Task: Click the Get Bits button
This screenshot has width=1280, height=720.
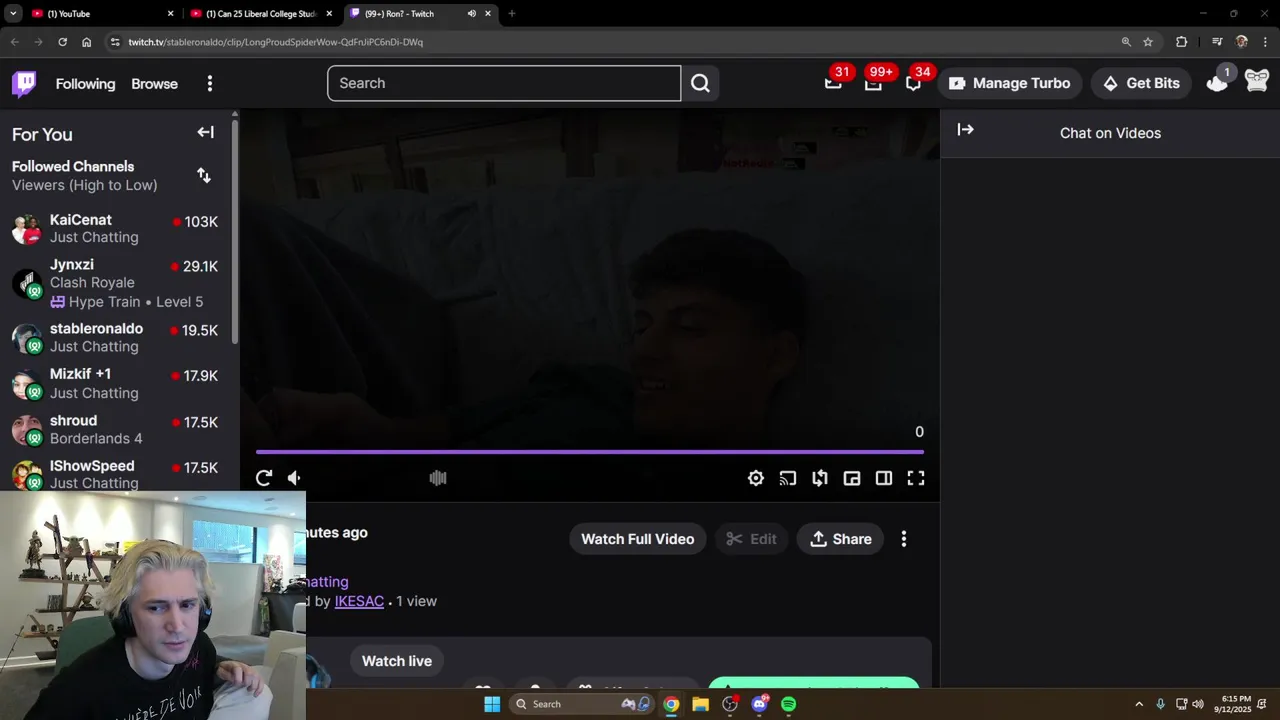Action: coord(1142,83)
